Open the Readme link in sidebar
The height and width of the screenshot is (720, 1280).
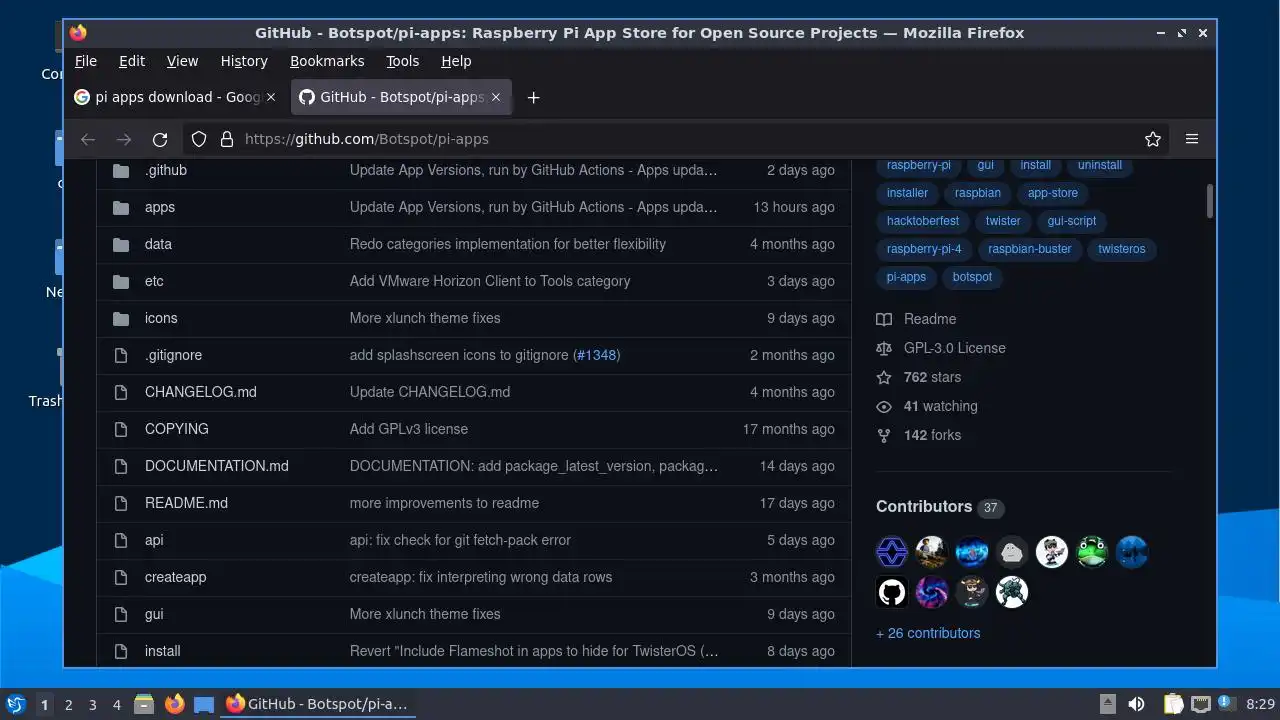pyautogui.click(x=930, y=319)
